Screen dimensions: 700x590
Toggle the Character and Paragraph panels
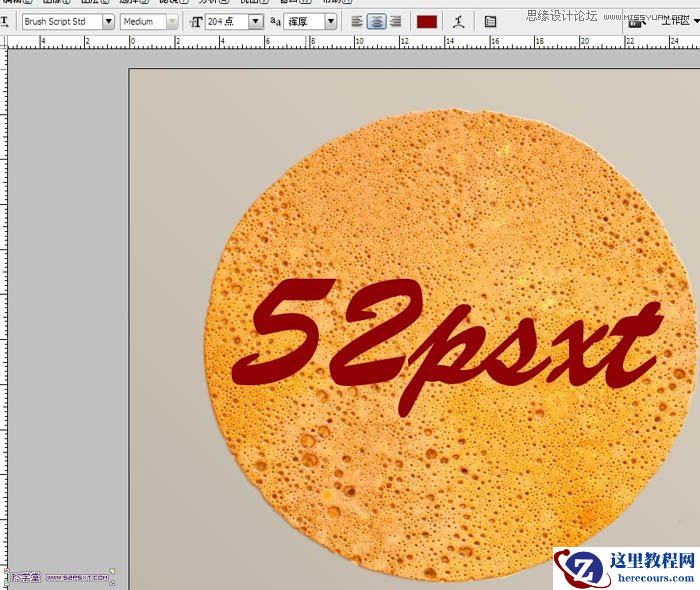[490, 22]
